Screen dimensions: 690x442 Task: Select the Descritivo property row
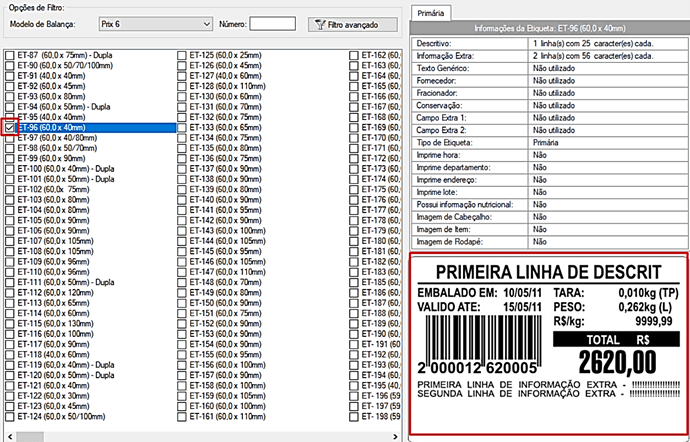548,44
